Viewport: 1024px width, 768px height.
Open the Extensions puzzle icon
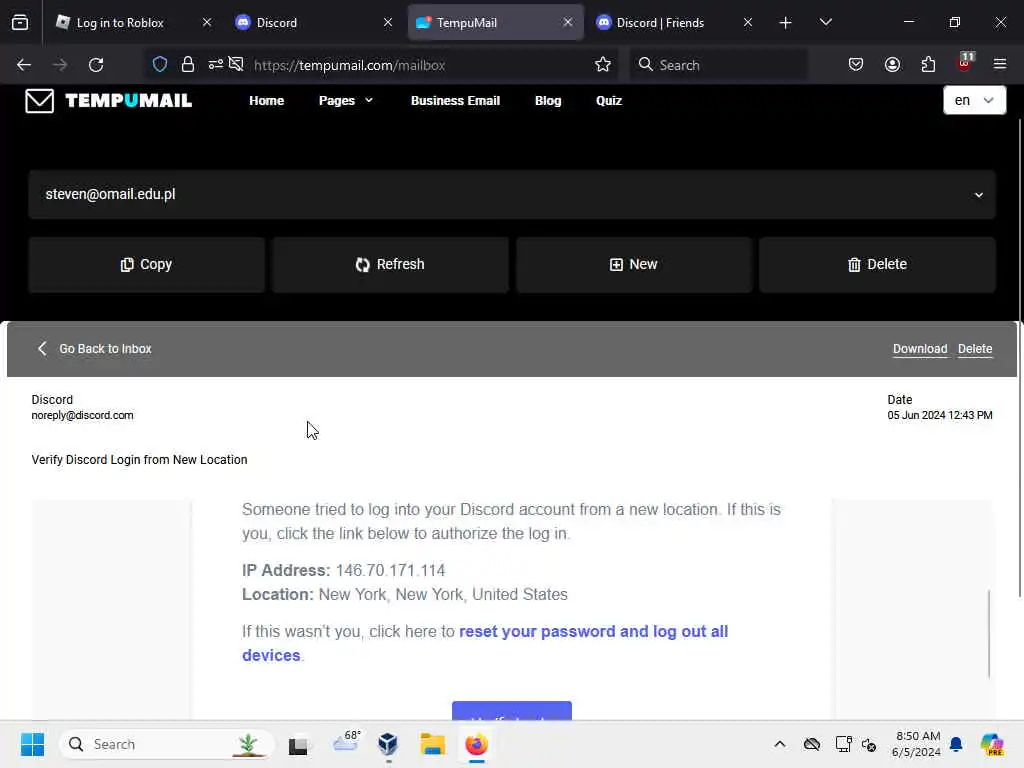[928, 64]
